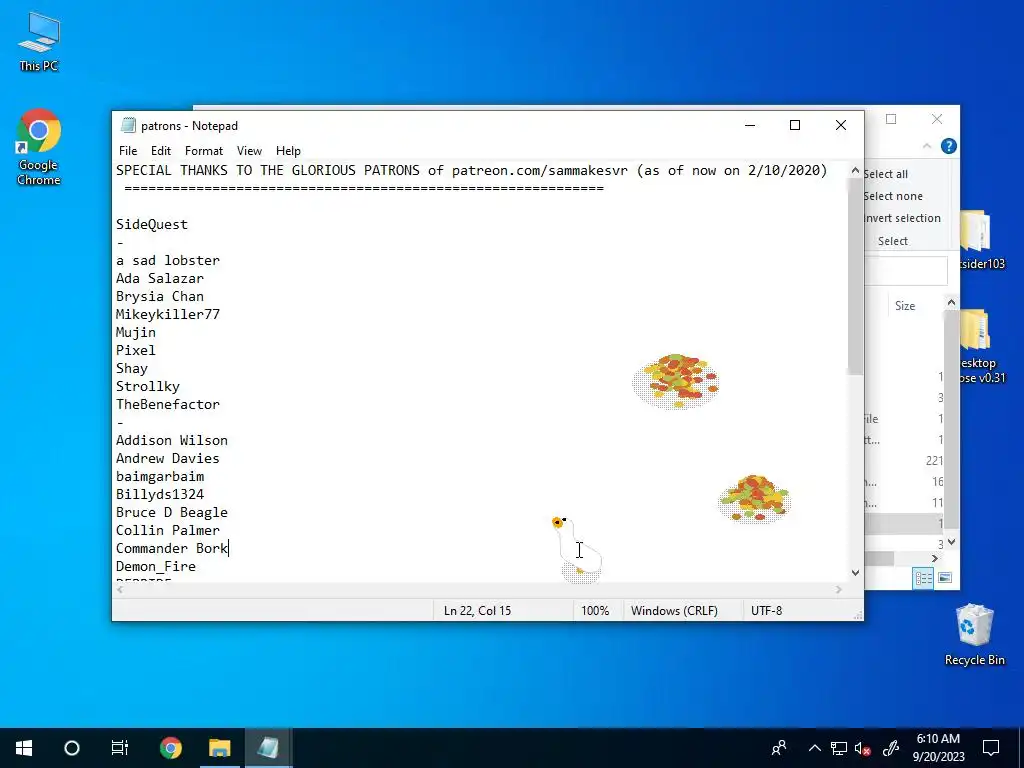Click the taskbar clock showing 6:10 AM
The height and width of the screenshot is (768, 1024).
[x=938, y=748]
